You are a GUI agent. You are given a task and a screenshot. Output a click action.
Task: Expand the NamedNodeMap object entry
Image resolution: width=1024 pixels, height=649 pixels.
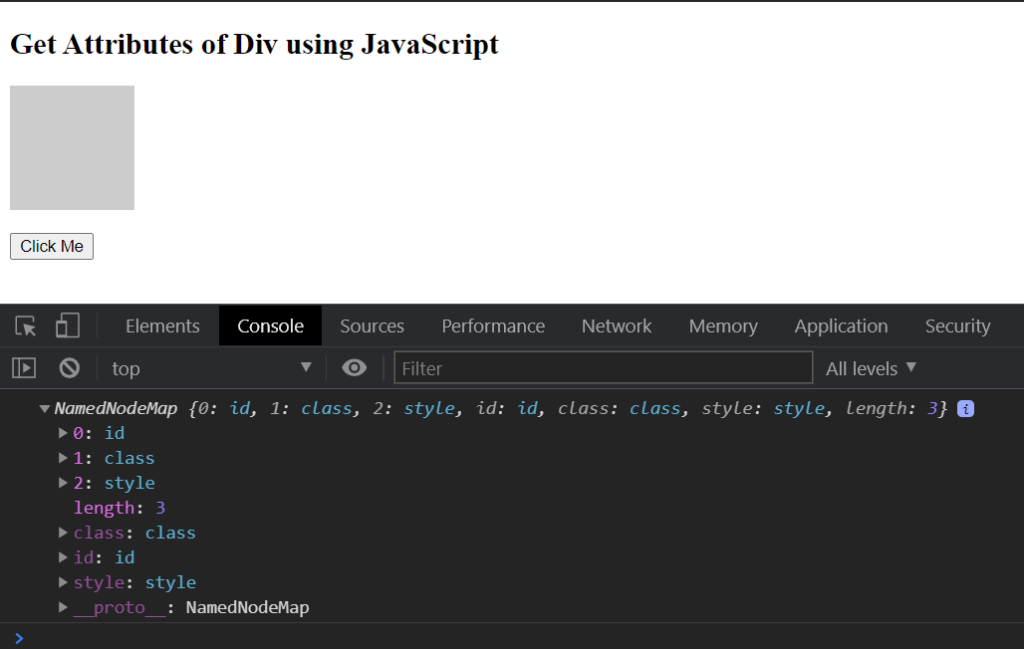pyautogui.click(x=44, y=408)
